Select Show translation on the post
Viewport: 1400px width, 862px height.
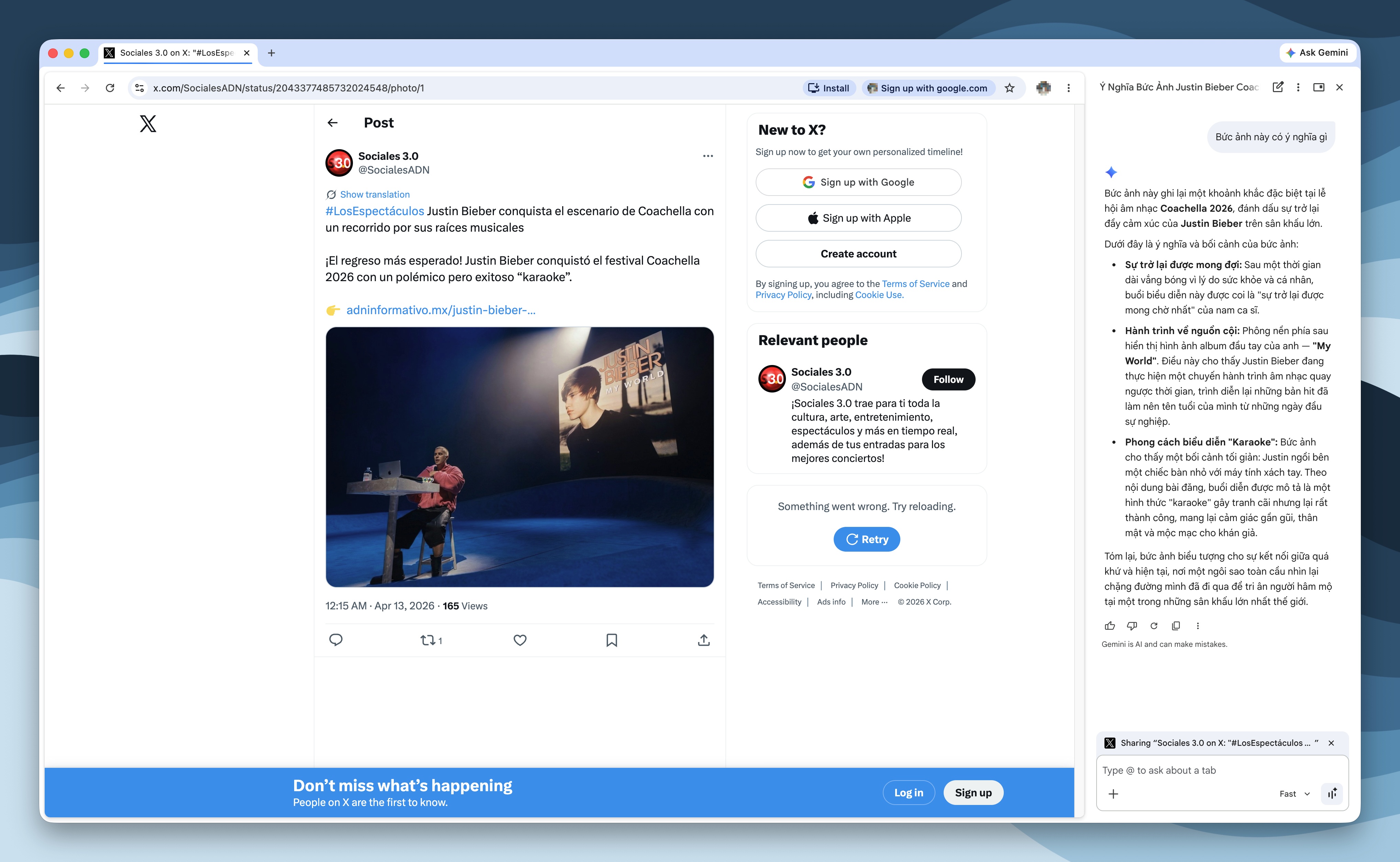coord(375,194)
